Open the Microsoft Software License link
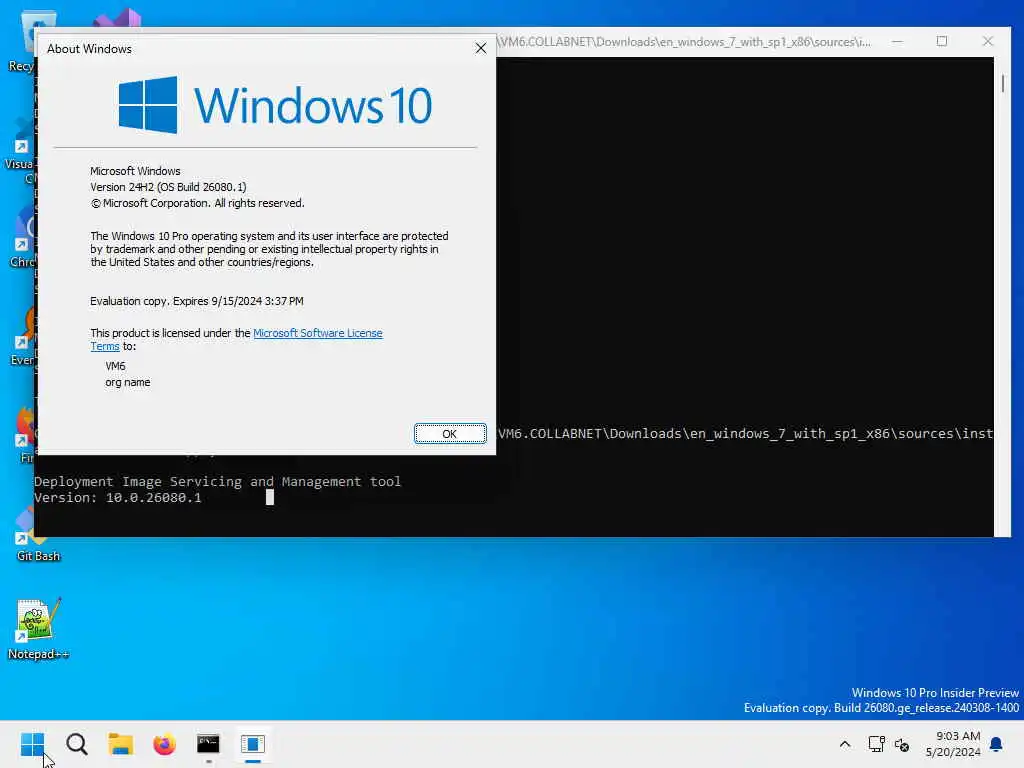1024x768 pixels. click(317, 333)
